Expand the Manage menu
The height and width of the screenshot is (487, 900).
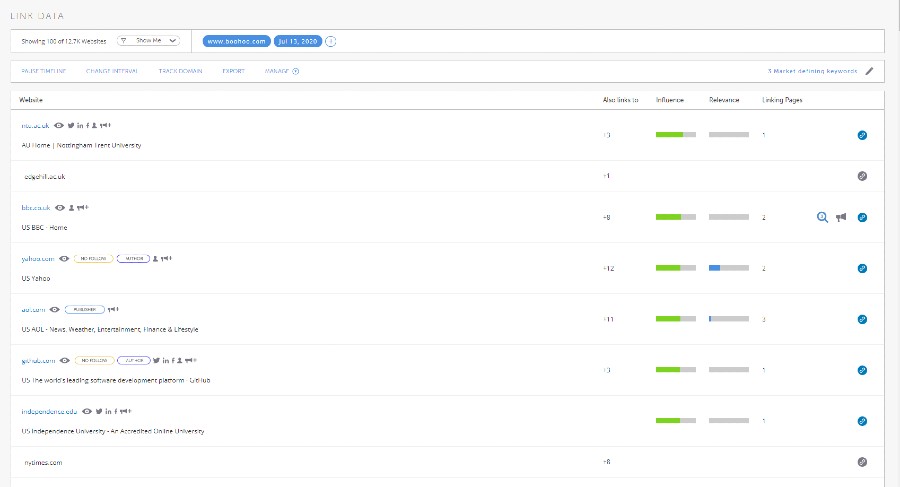(x=282, y=71)
